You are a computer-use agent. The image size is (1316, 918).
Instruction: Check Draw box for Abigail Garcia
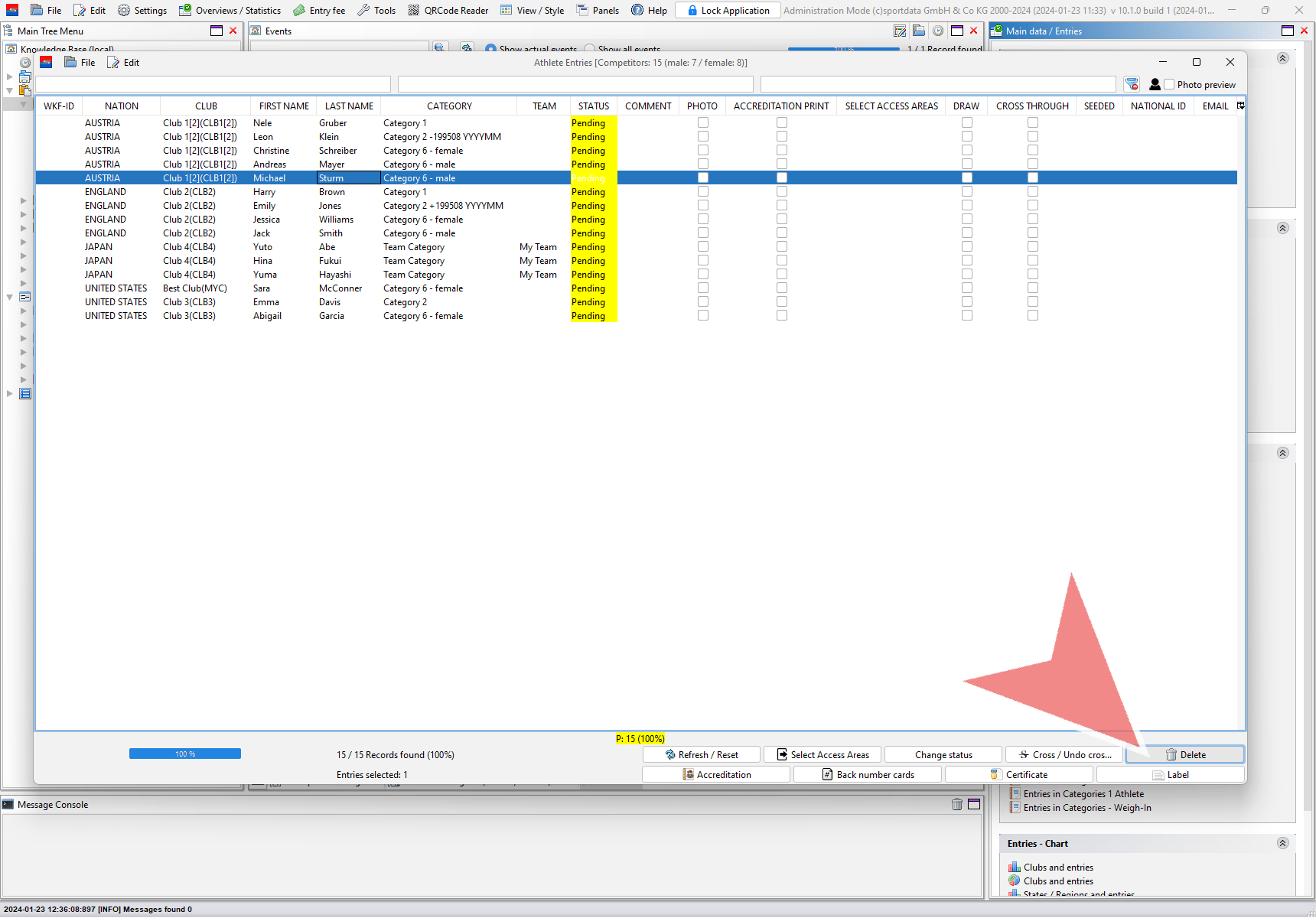pos(966,316)
